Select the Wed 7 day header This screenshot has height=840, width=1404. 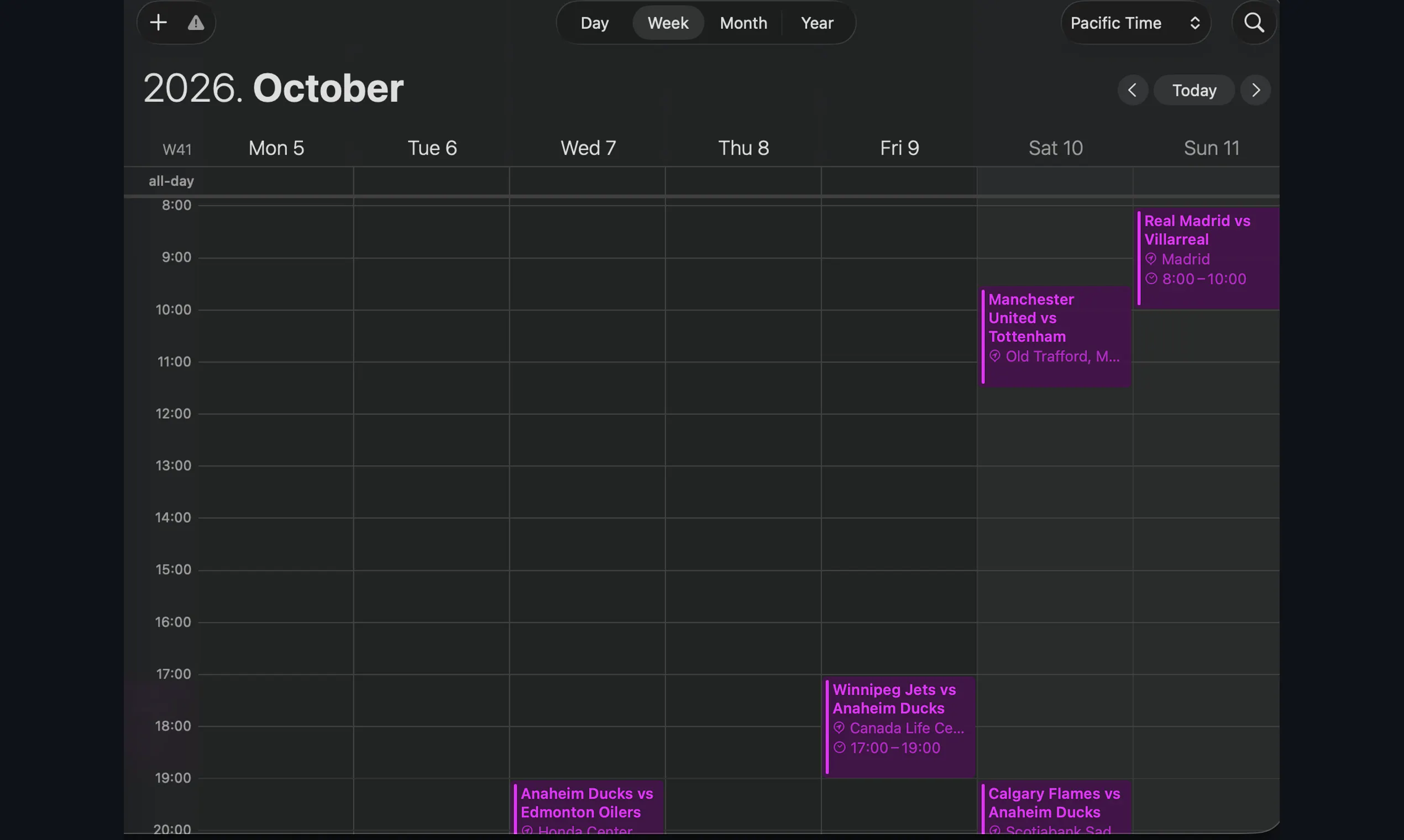coord(588,148)
